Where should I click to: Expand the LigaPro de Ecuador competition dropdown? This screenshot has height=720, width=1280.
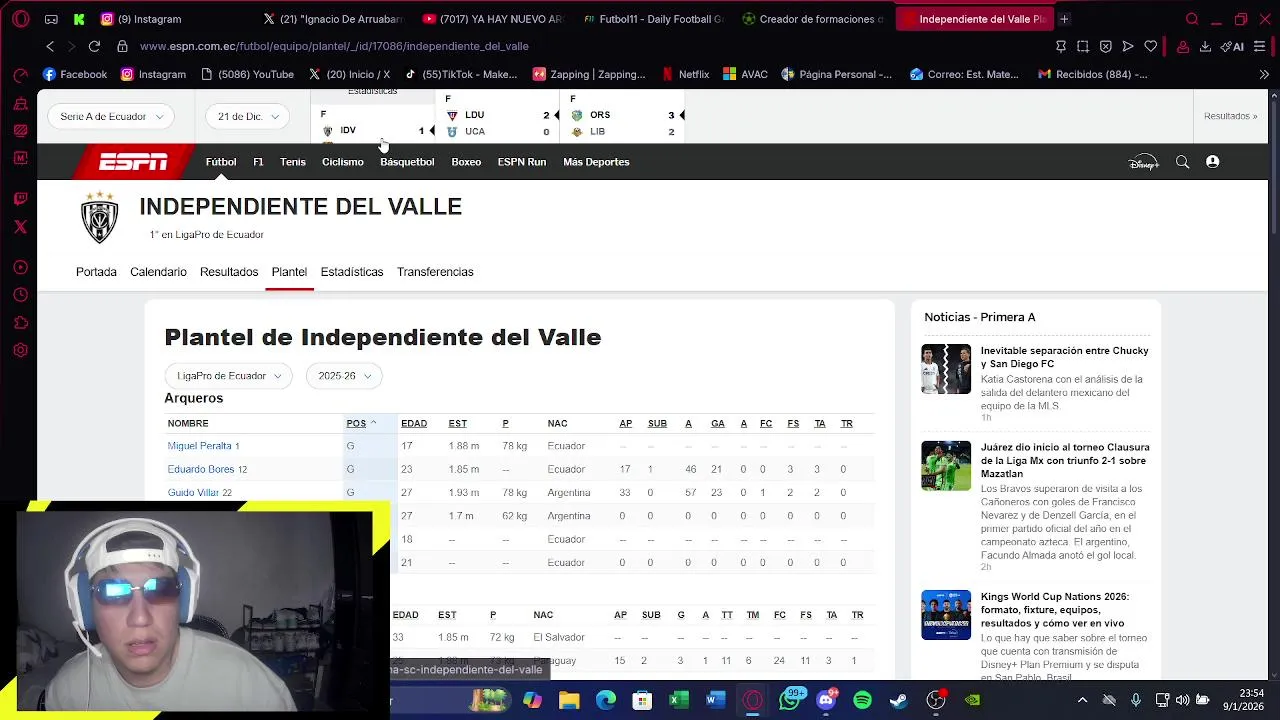(228, 376)
